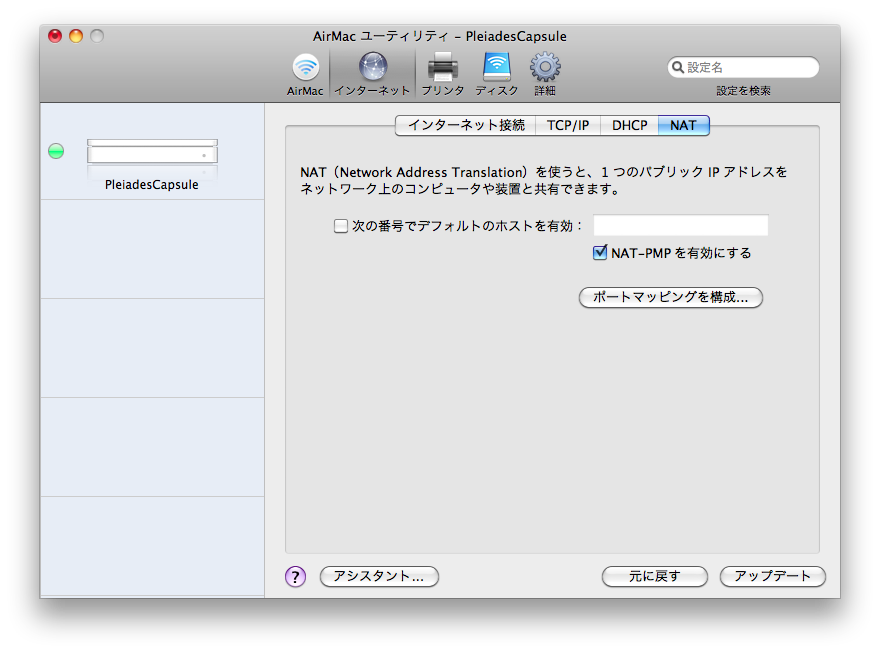Focus the 設定名 search field
This screenshot has width=880, height=653.
coord(743,67)
